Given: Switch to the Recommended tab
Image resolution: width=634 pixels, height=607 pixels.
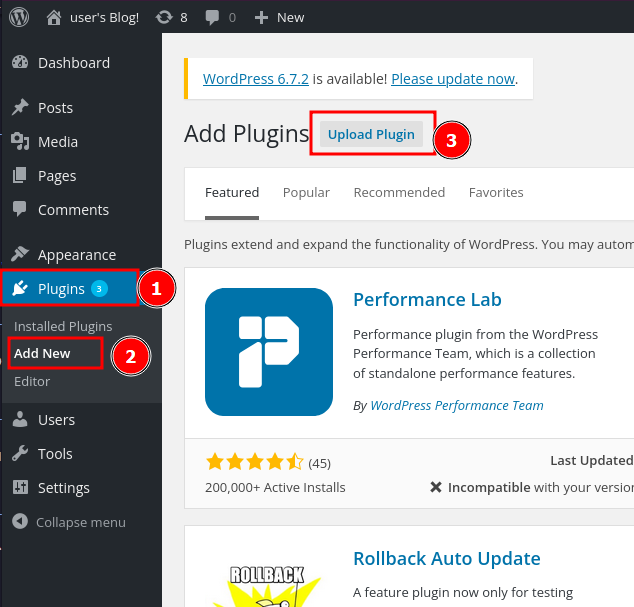Looking at the screenshot, I should (x=399, y=192).
